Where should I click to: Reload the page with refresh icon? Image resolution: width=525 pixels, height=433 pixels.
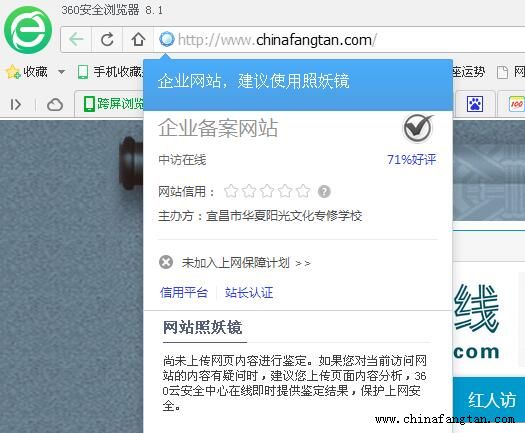click(x=107, y=40)
